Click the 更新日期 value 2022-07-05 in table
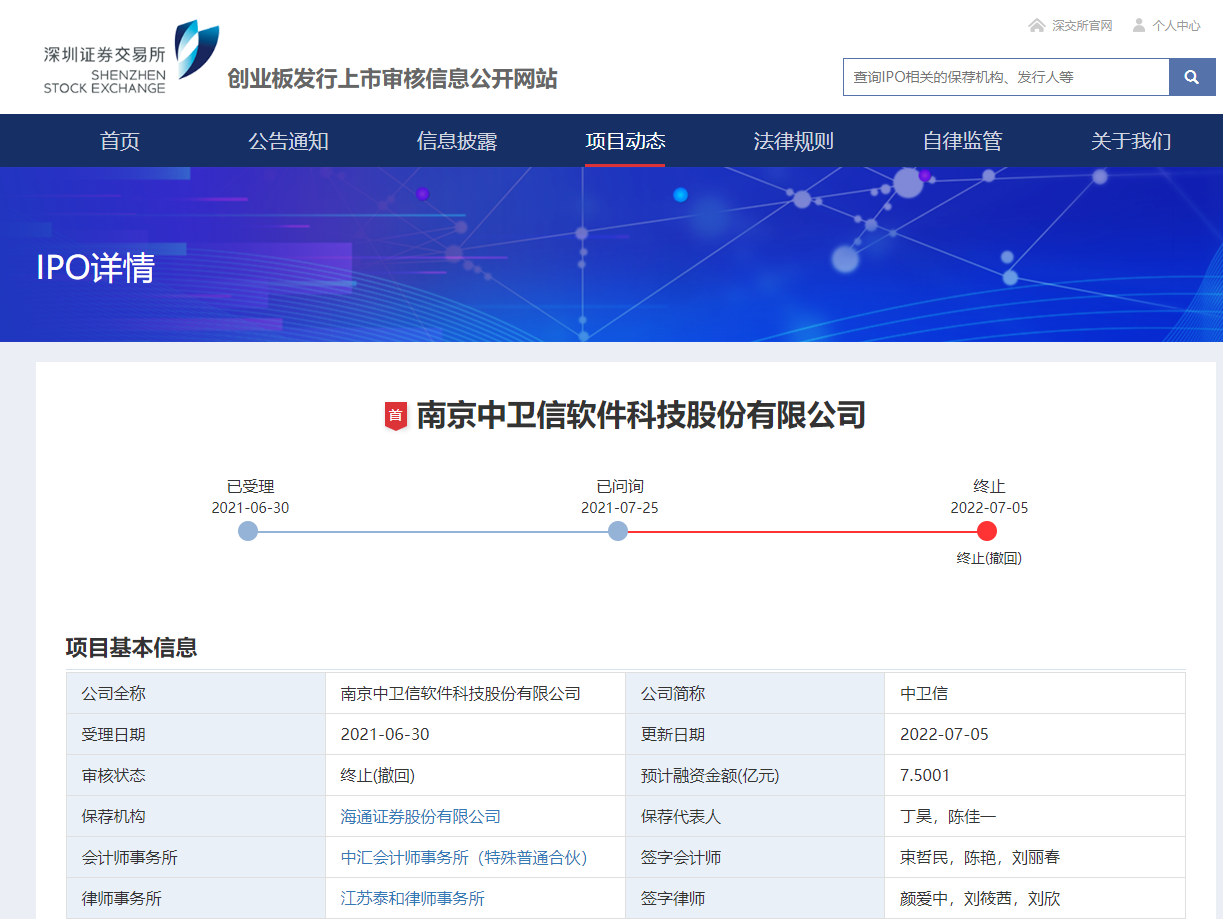1223x919 pixels. click(x=944, y=735)
